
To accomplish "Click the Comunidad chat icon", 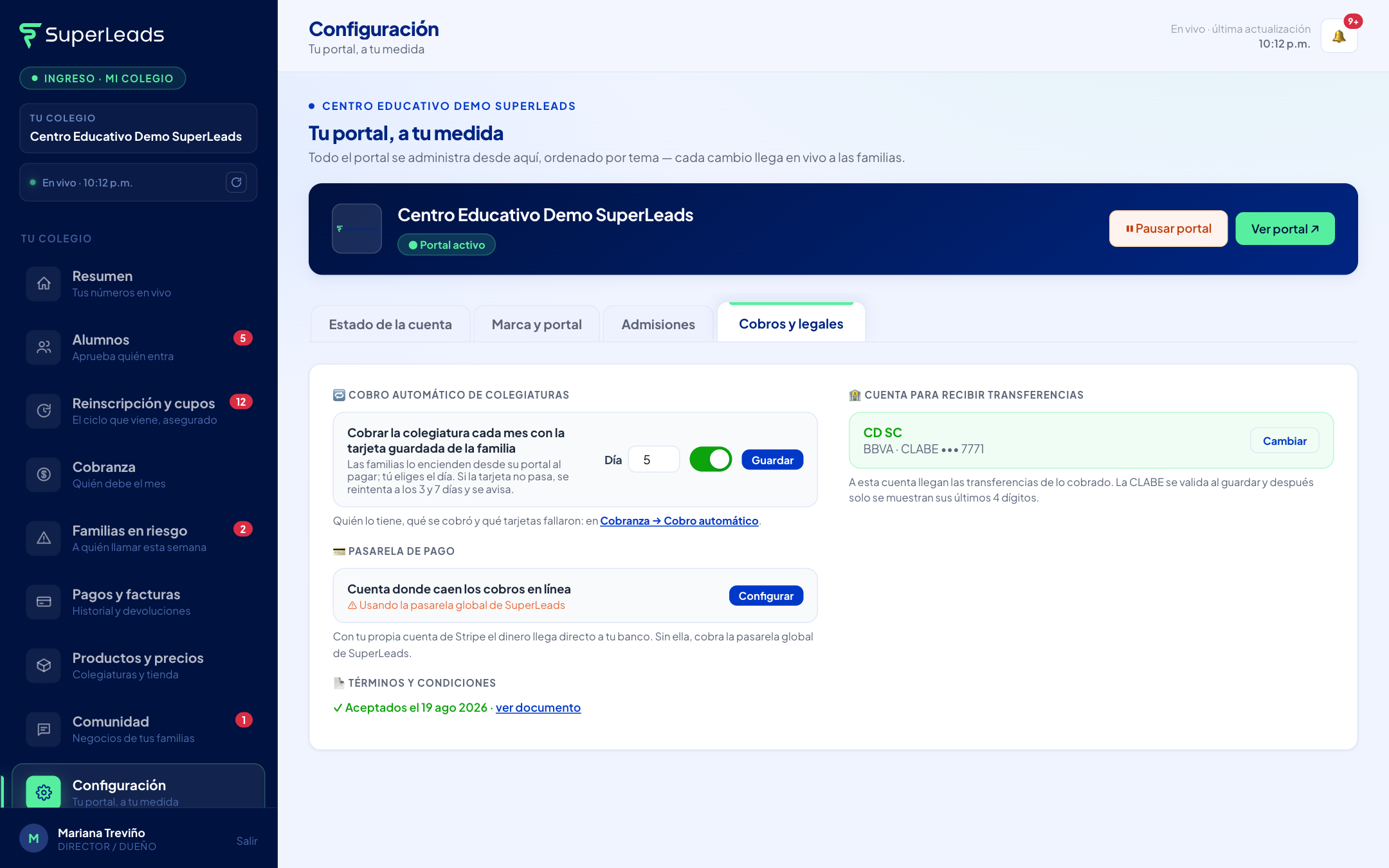I will pyautogui.click(x=44, y=729).
